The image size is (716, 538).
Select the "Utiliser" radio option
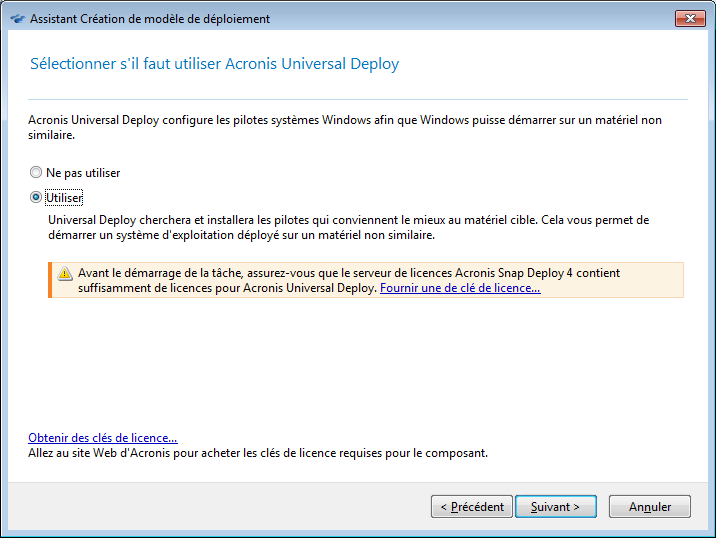click(x=36, y=198)
